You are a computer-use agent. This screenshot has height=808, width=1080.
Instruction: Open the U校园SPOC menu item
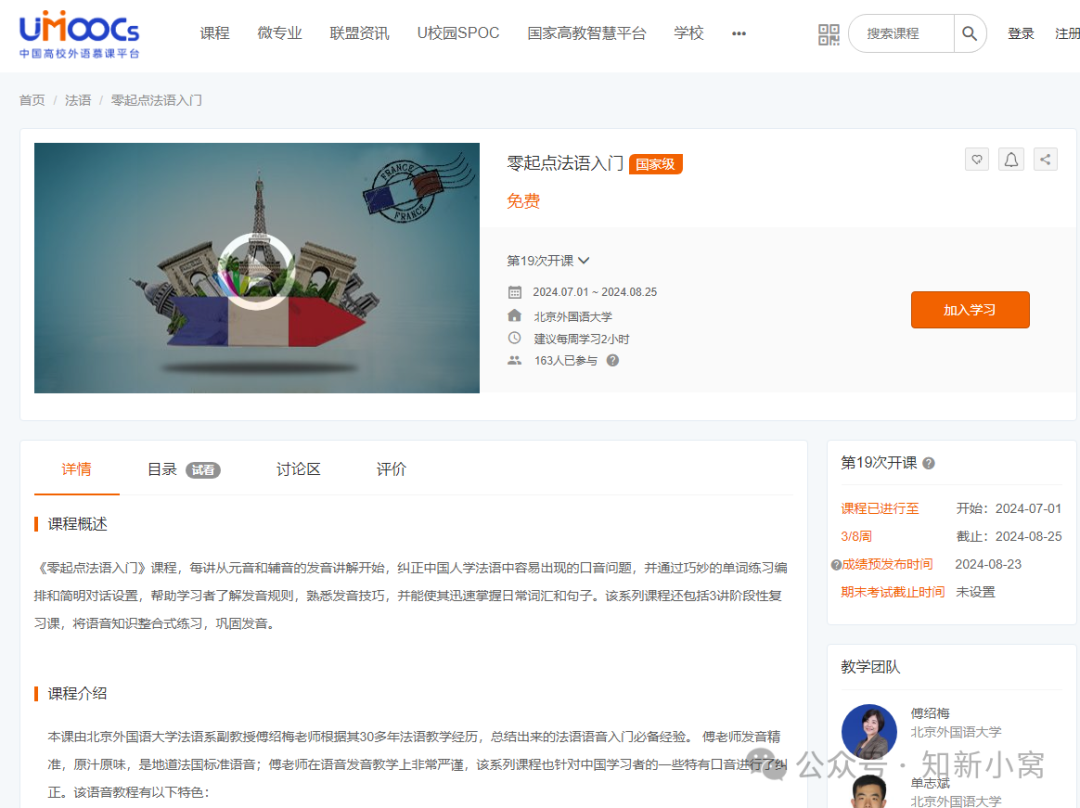pos(457,32)
